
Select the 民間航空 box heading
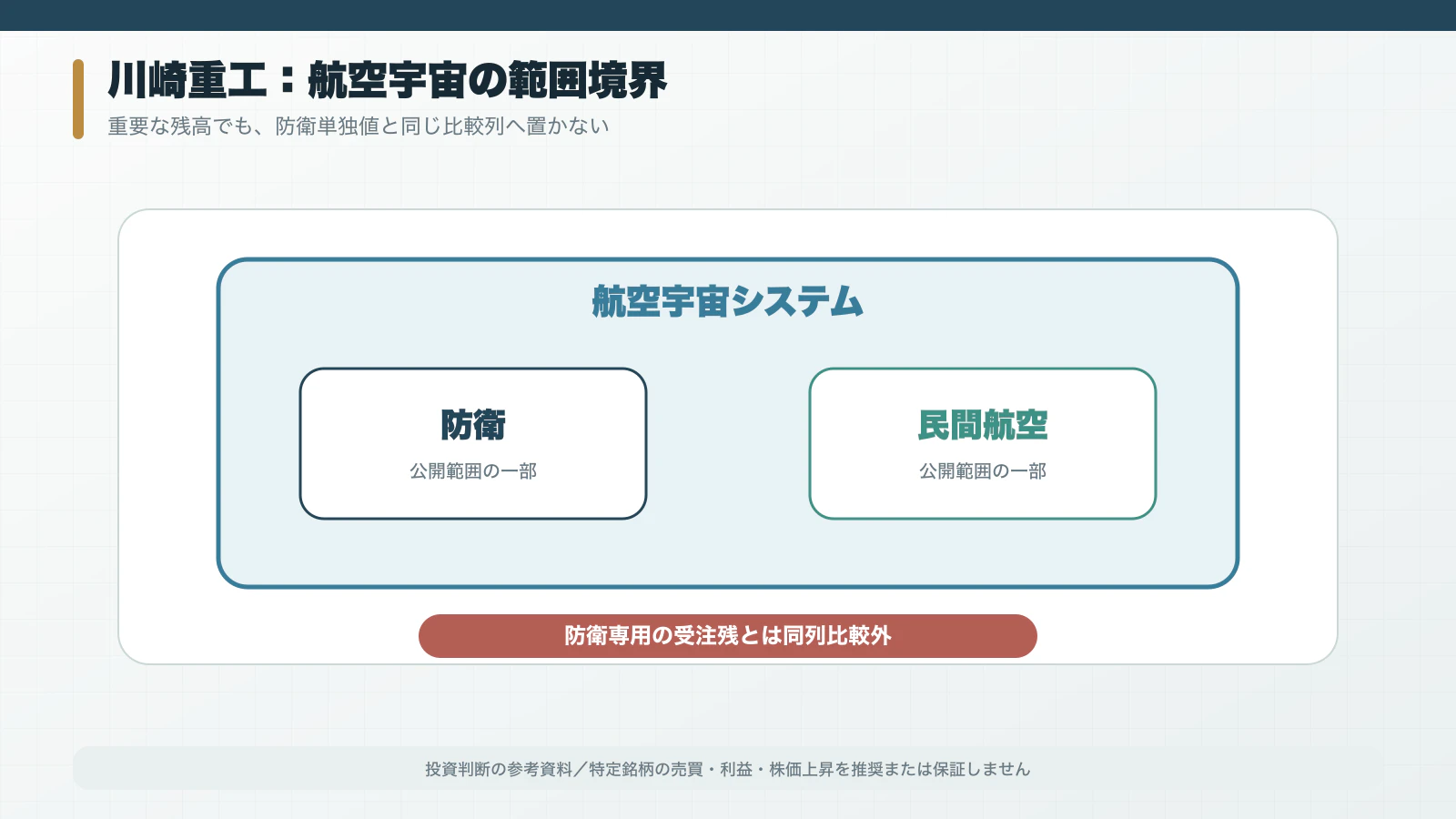(983, 425)
